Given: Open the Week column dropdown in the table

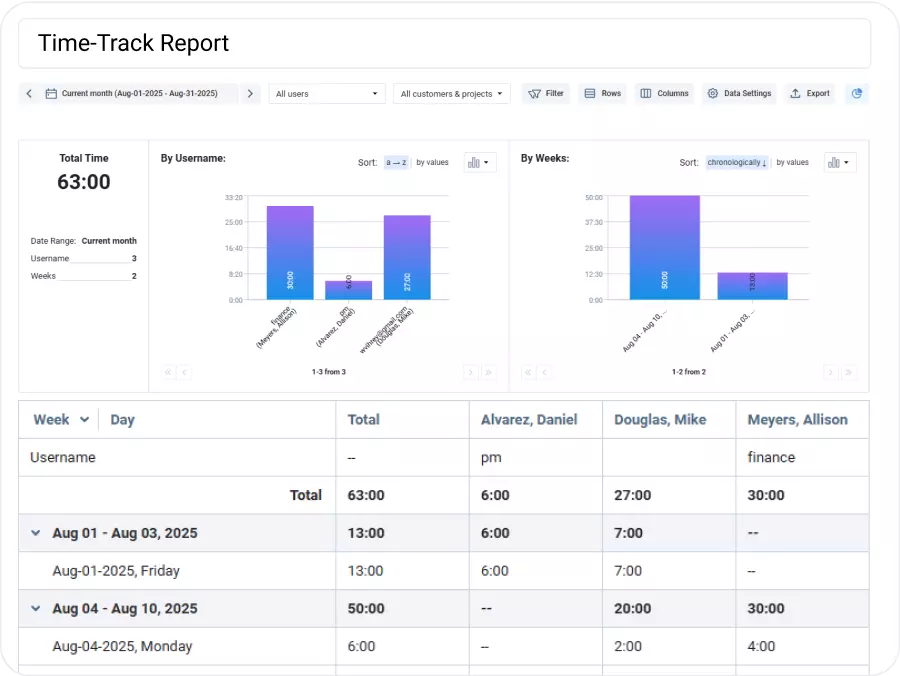Looking at the screenshot, I should click(82, 419).
